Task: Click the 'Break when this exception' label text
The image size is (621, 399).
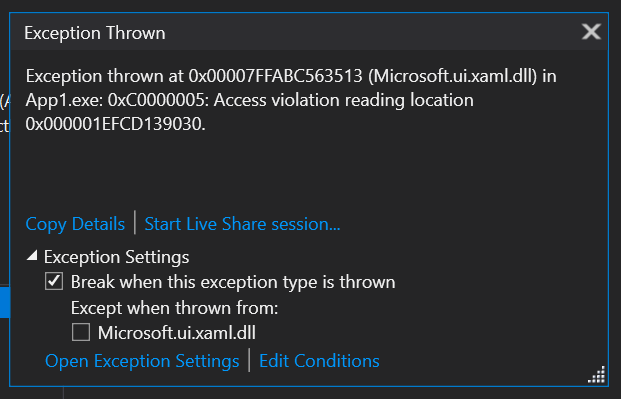Action: (233, 282)
